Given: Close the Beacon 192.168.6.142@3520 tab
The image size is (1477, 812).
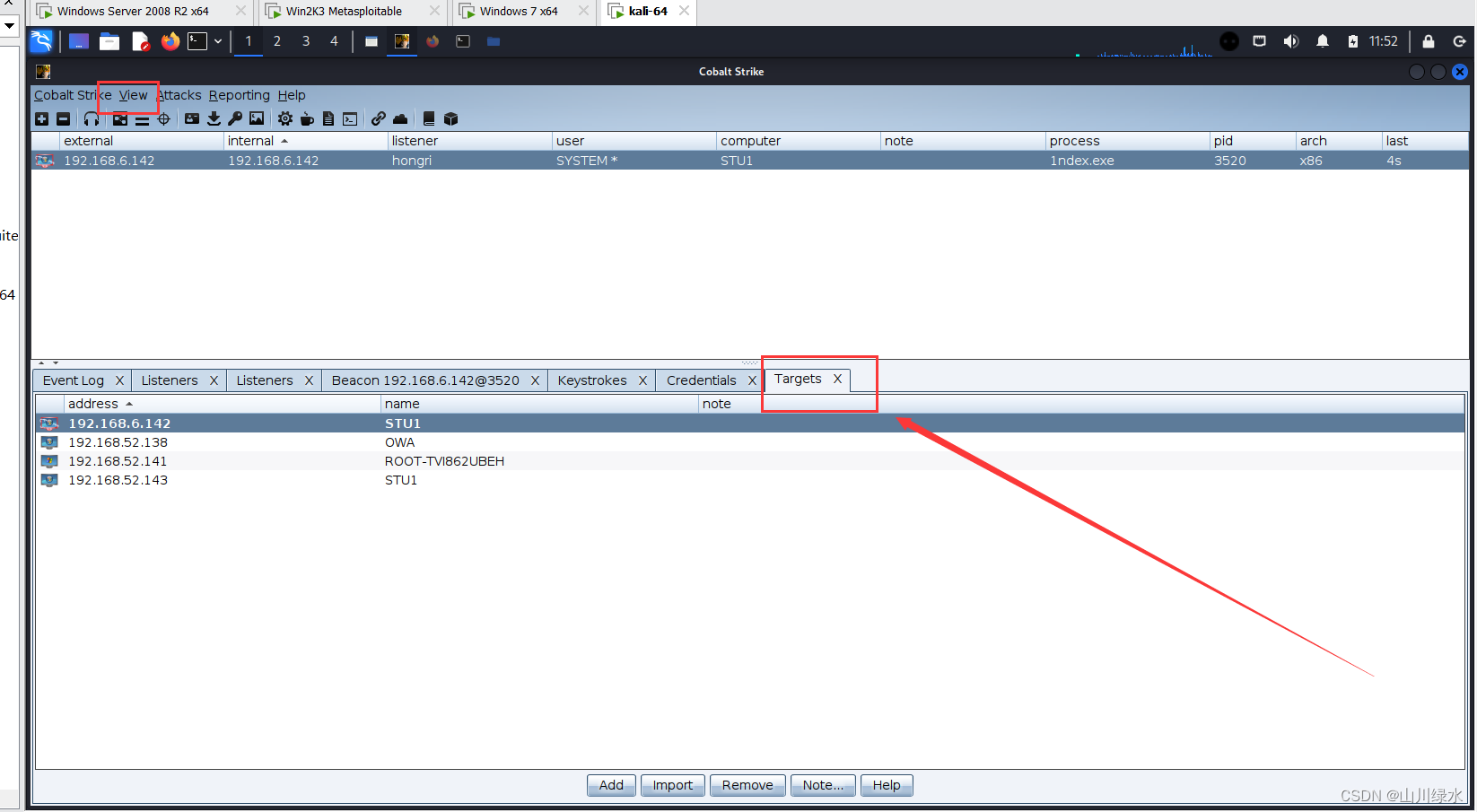Looking at the screenshot, I should click(x=535, y=380).
